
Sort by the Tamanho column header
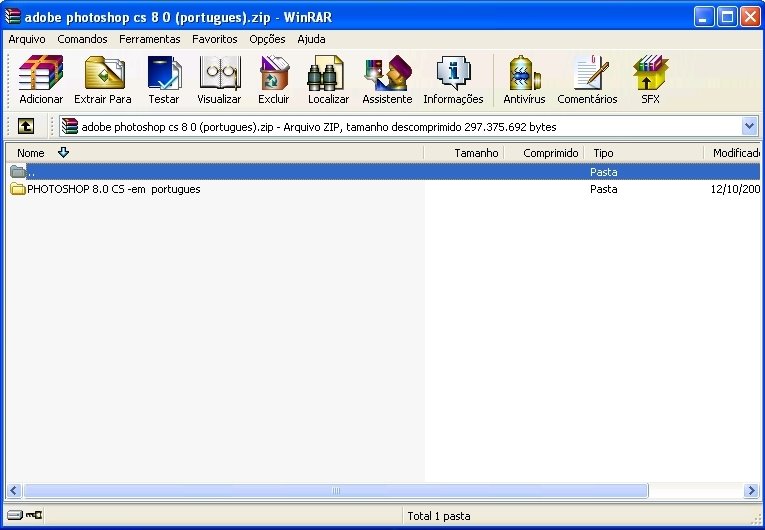[463, 153]
